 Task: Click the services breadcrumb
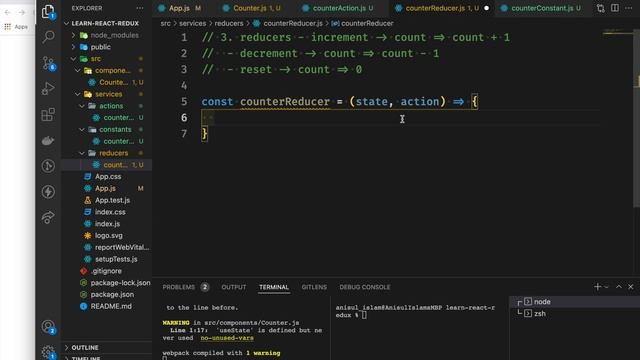point(192,24)
